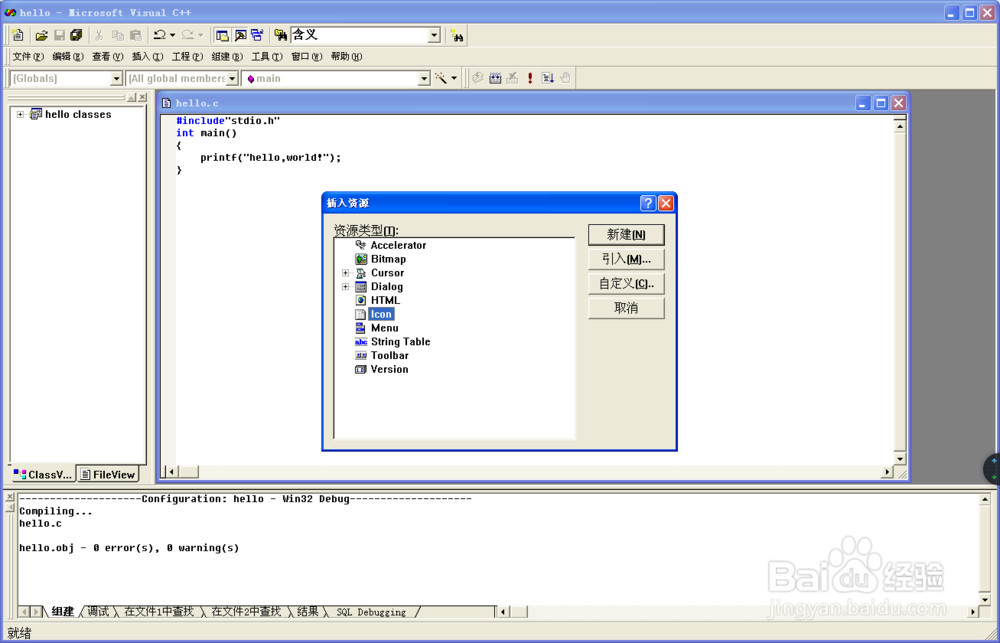Viewport: 1000px width, 643px height.
Task: Click the Save floppy disk icon
Action: 59,35
